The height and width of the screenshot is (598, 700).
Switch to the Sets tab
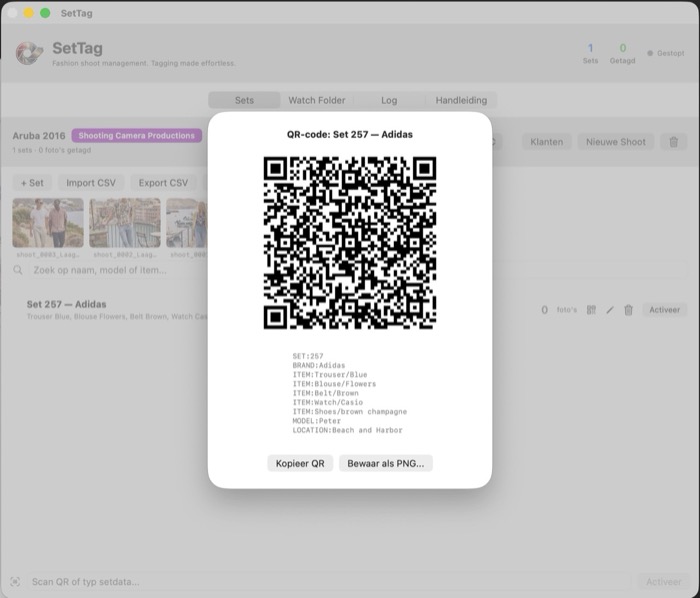point(244,100)
